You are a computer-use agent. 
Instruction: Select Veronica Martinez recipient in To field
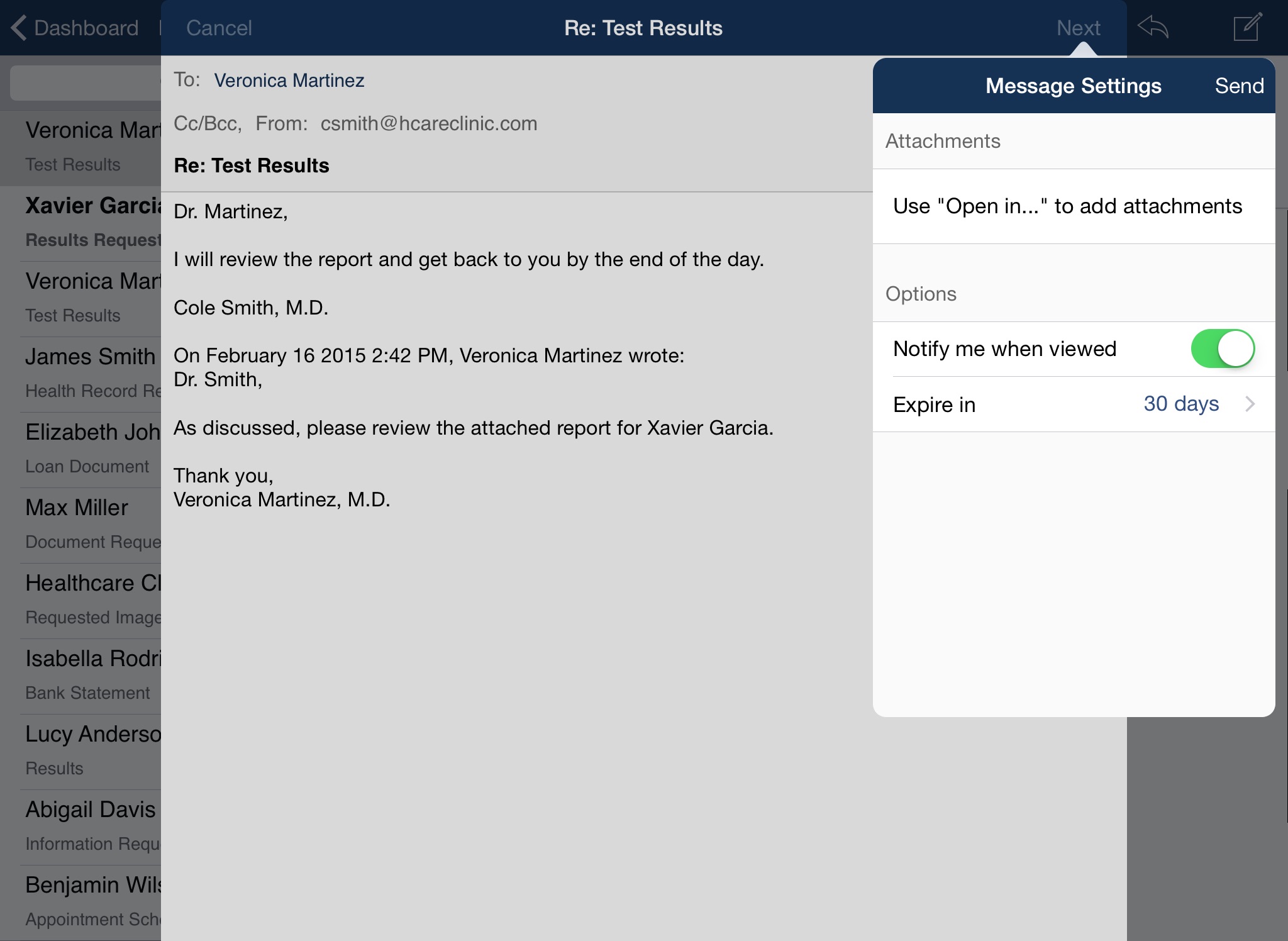pyautogui.click(x=289, y=81)
